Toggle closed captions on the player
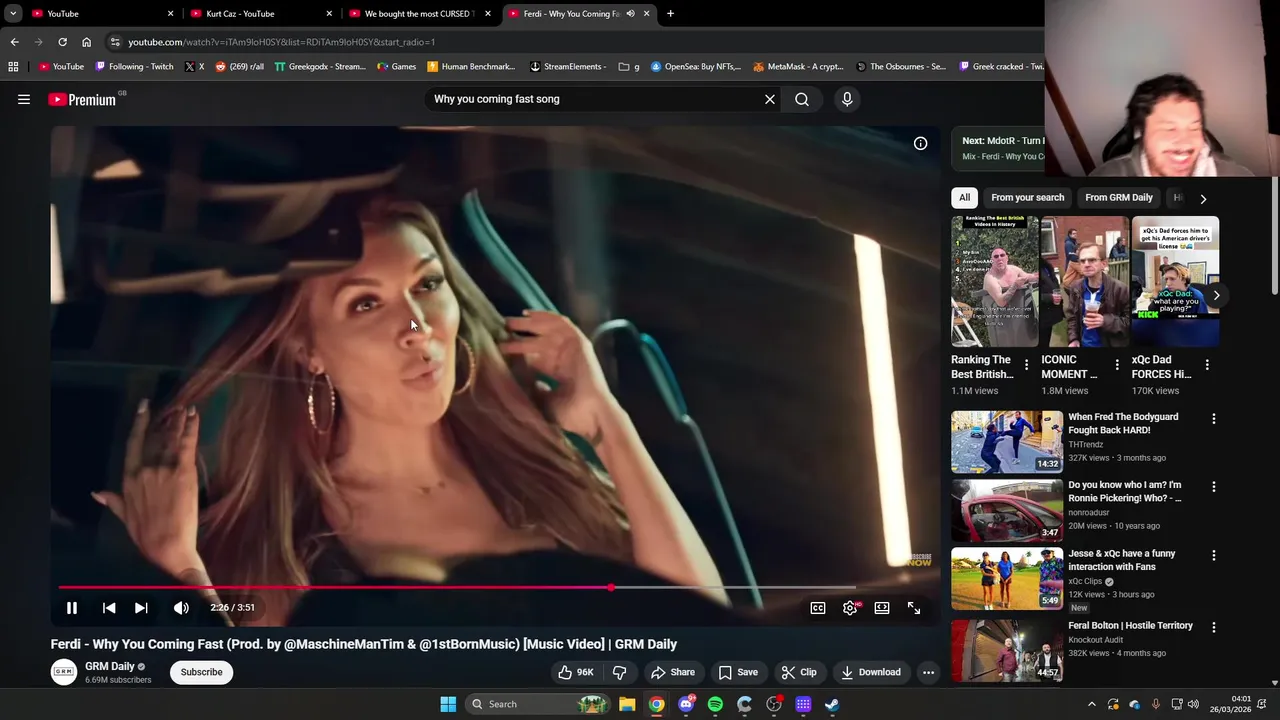The width and height of the screenshot is (1280, 720). pos(818,608)
